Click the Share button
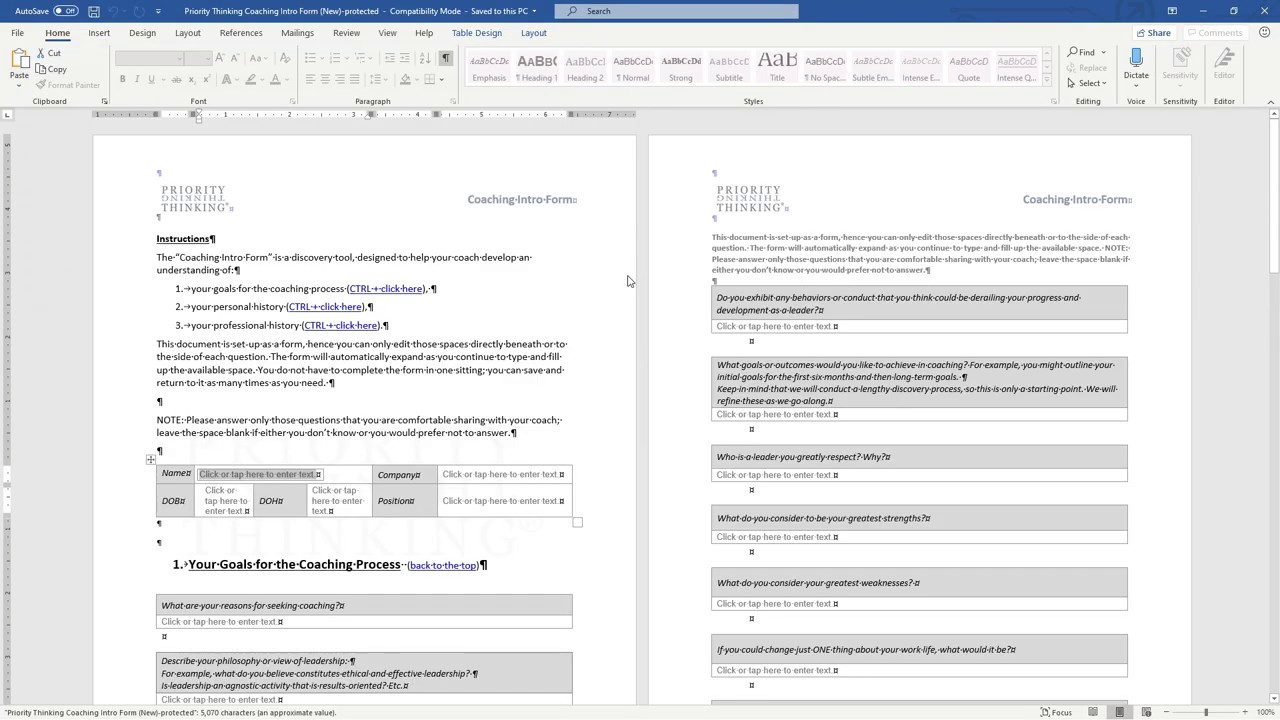Screen dimensions: 1280x720 point(1152,33)
